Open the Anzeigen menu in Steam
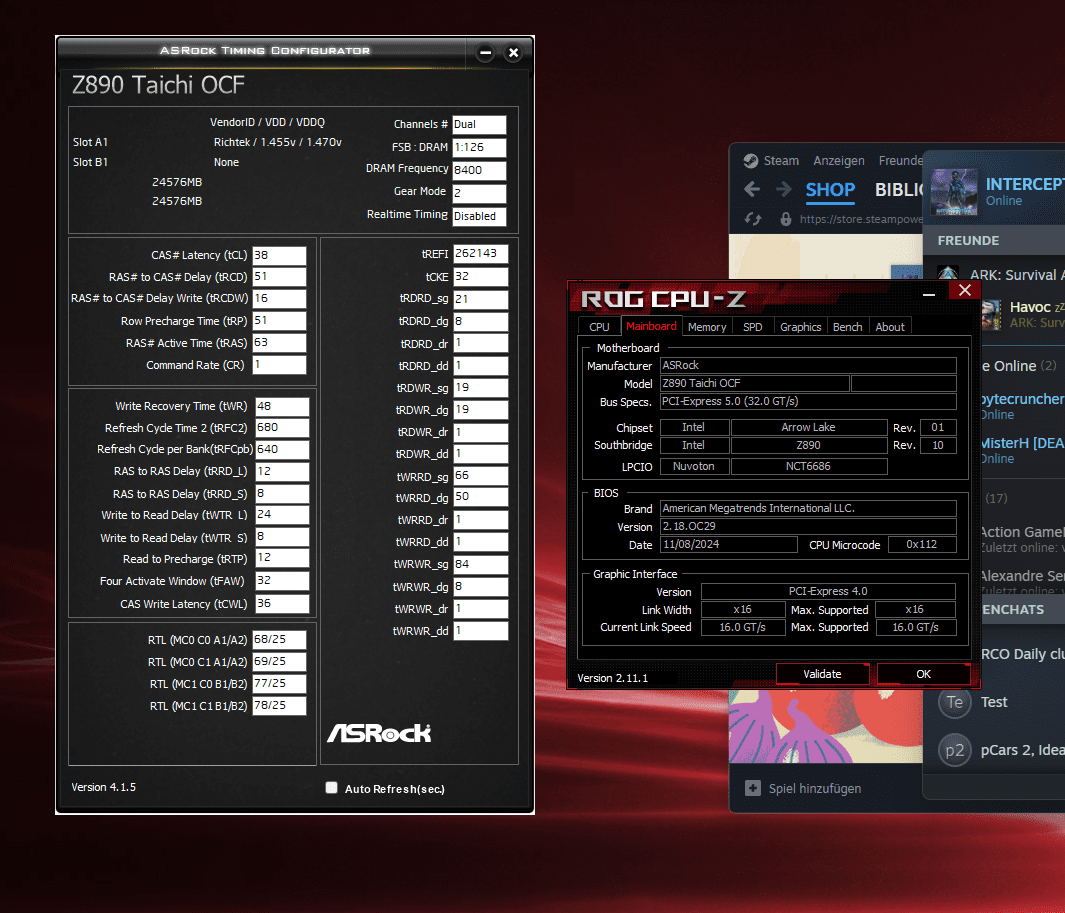The width and height of the screenshot is (1065, 913). tap(839, 161)
